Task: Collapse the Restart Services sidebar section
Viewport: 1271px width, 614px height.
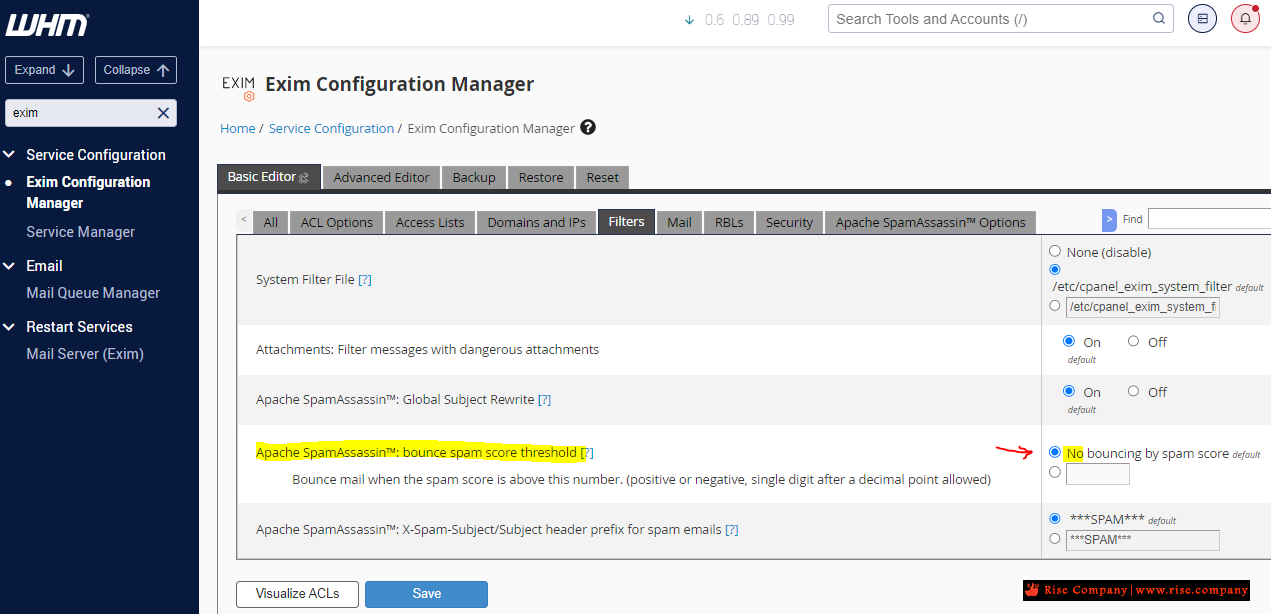Action: (10, 327)
